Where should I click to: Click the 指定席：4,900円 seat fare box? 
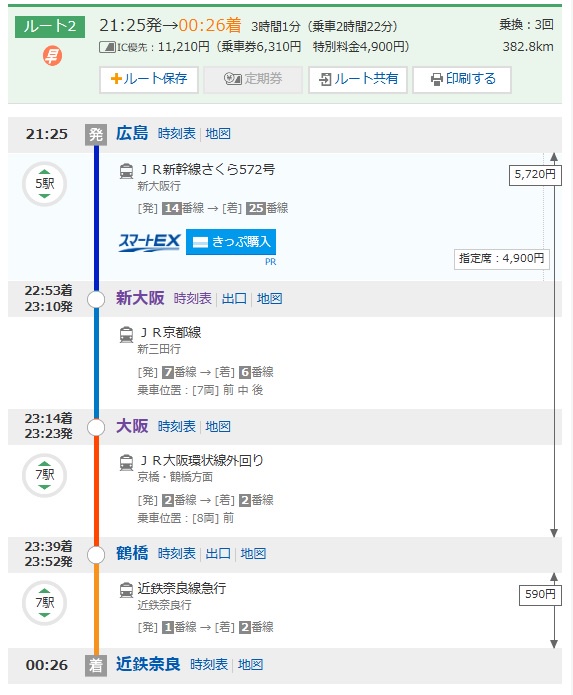pos(502,259)
